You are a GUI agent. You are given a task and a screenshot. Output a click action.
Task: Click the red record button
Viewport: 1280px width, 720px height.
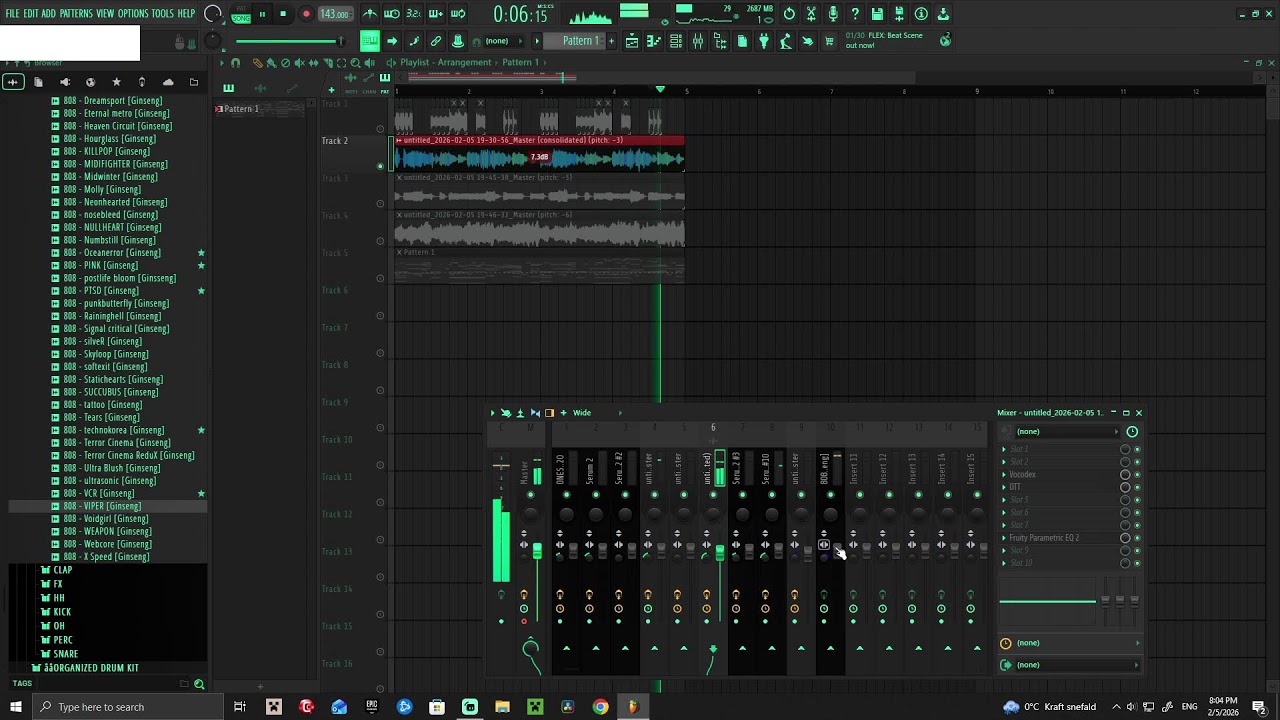pos(306,15)
